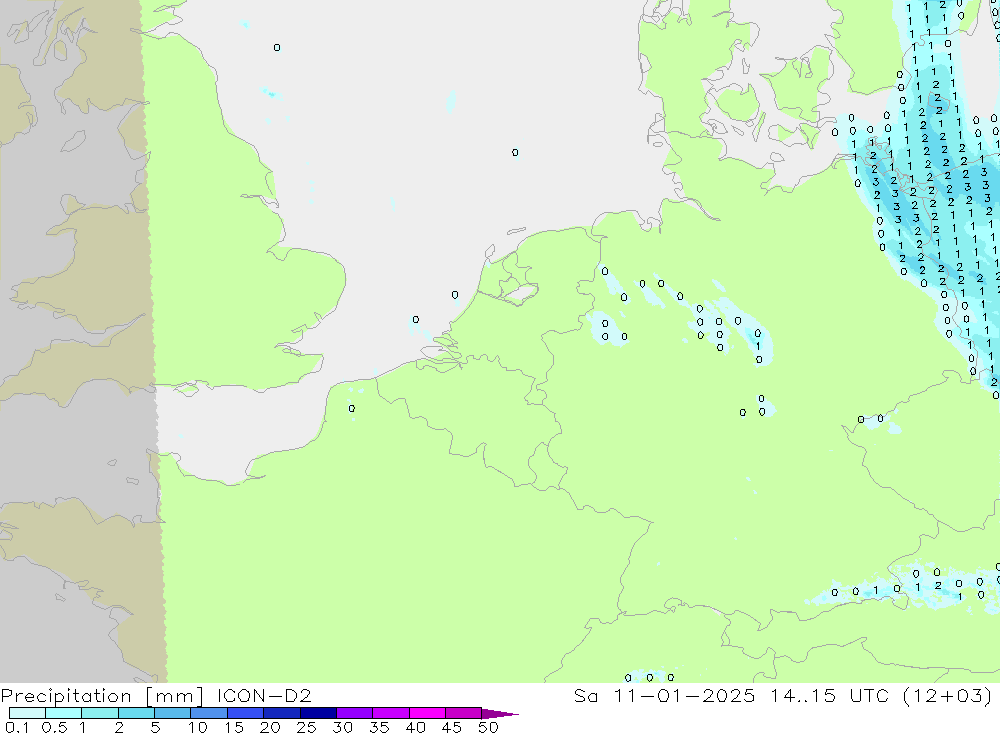Click the 25–30 mm dark navy legend segment

click(318, 713)
